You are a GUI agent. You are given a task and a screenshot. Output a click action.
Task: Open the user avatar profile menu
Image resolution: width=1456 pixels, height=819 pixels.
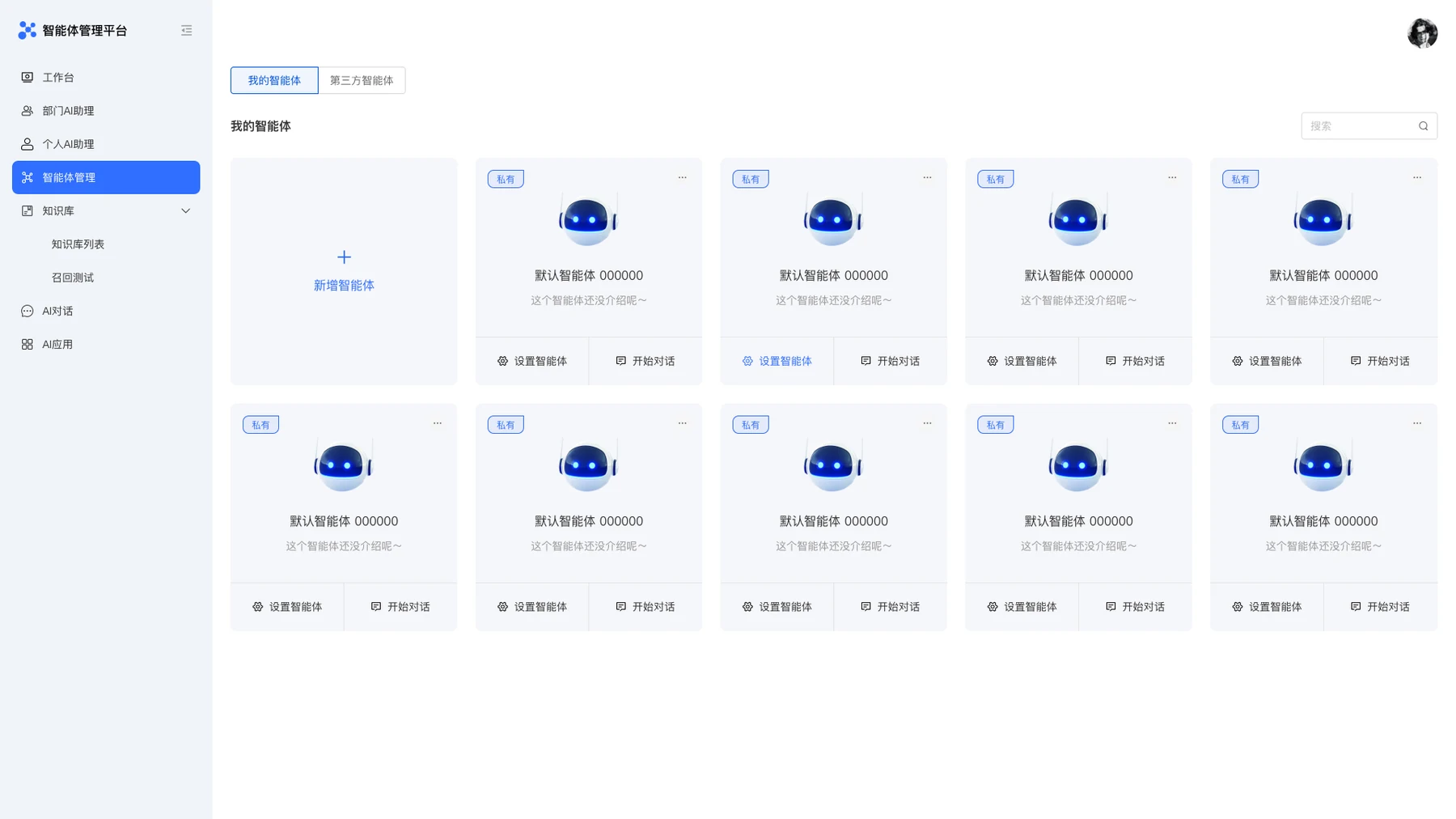click(1422, 33)
